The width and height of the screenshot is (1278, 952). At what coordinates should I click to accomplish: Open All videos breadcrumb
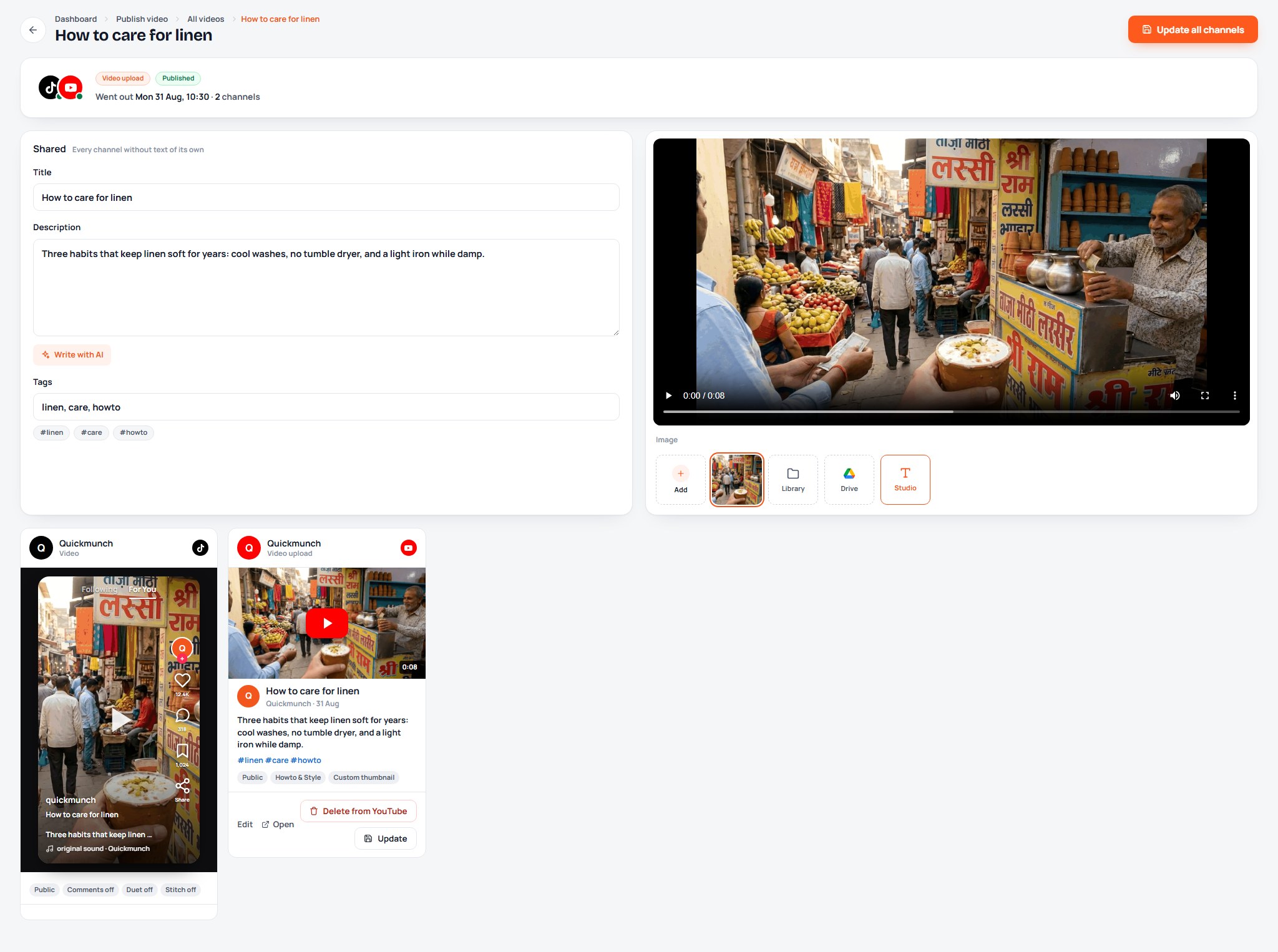pos(205,19)
